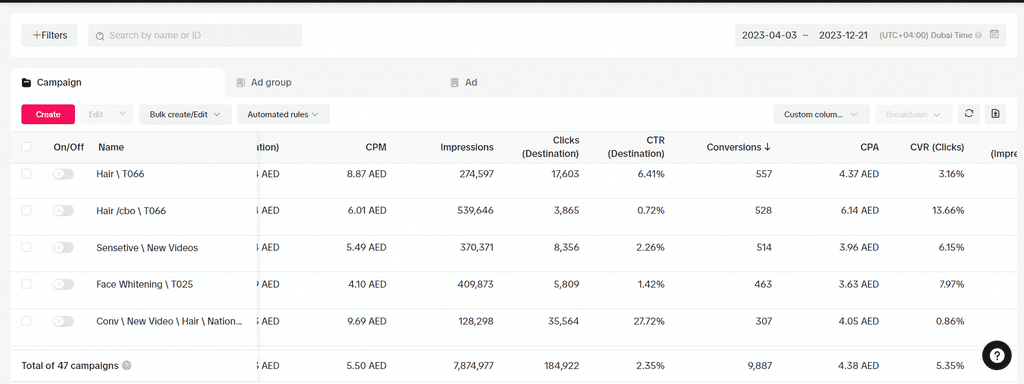Open campaign Sensetive \ New Videos
1024x384 pixels.
point(147,248)
